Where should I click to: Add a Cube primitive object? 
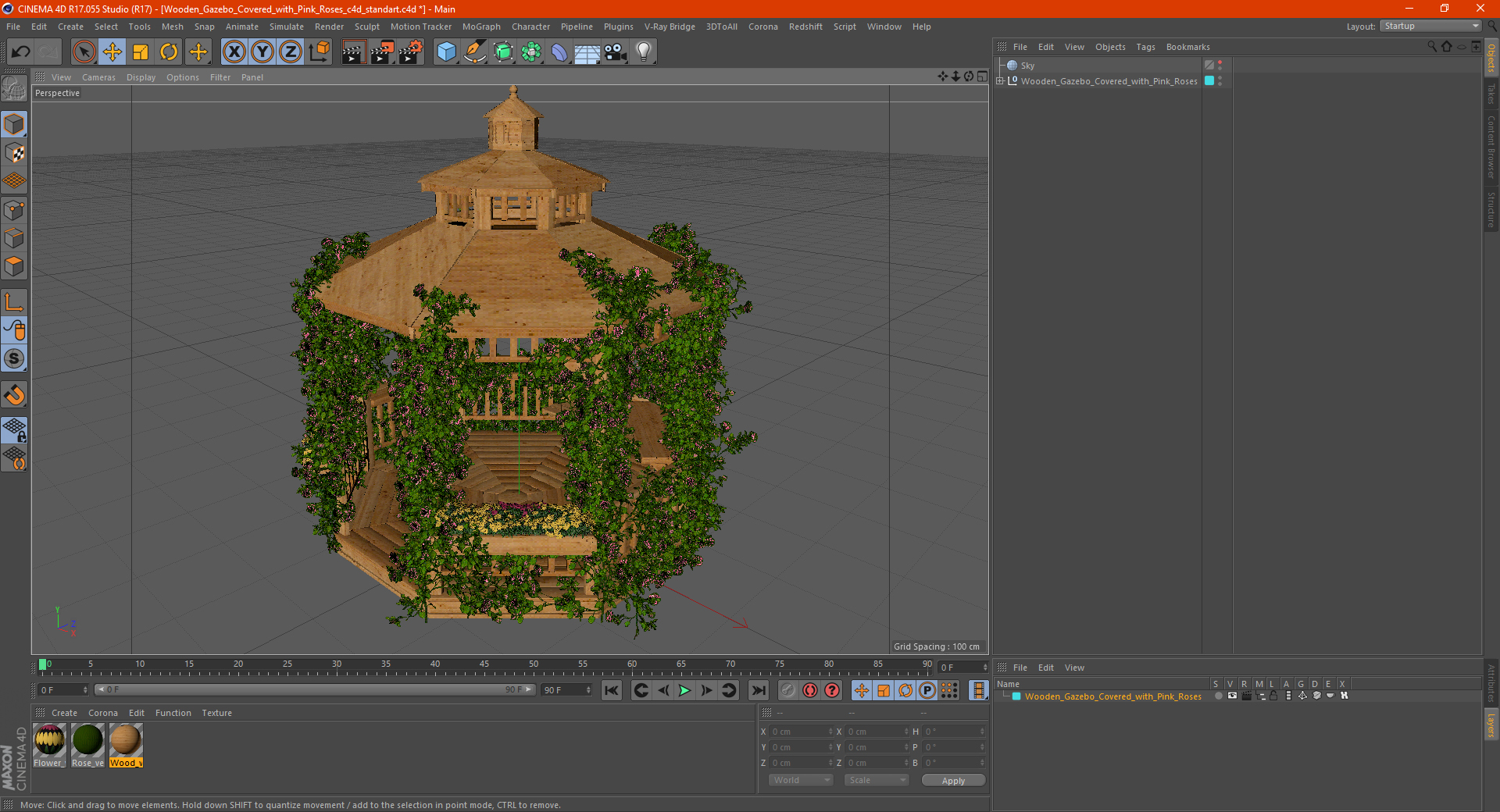[446, 52]
